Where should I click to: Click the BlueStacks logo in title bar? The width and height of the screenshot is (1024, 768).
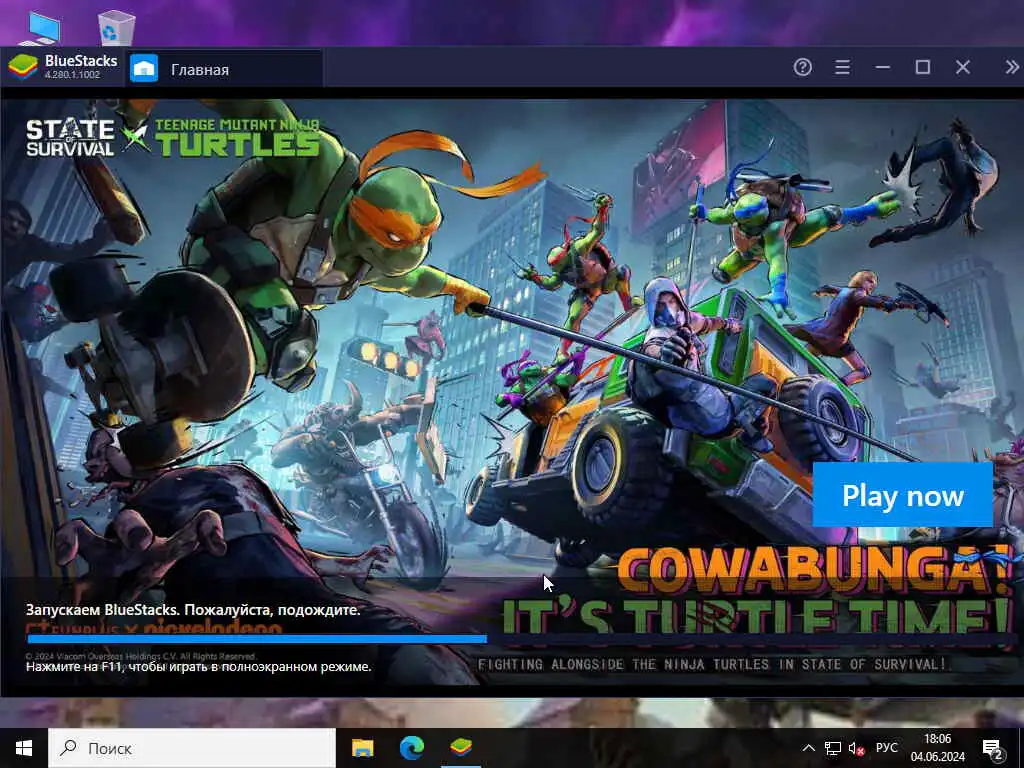tap(23, 67)
